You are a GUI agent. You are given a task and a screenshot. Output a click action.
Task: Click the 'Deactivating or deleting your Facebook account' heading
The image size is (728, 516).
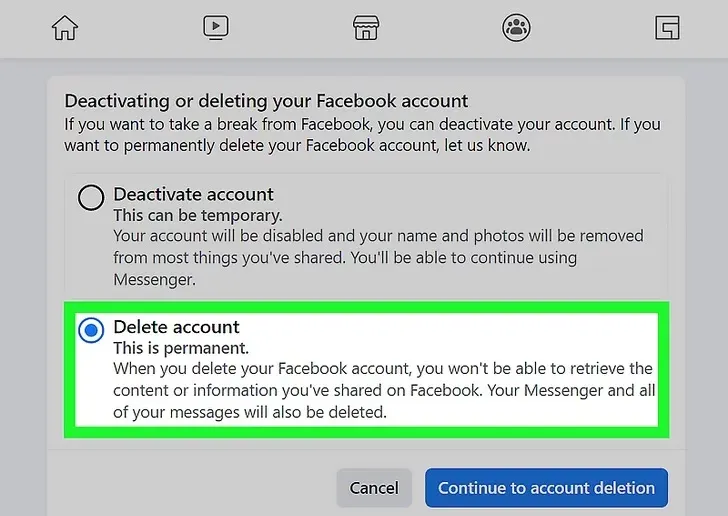(x=266, y=101)
